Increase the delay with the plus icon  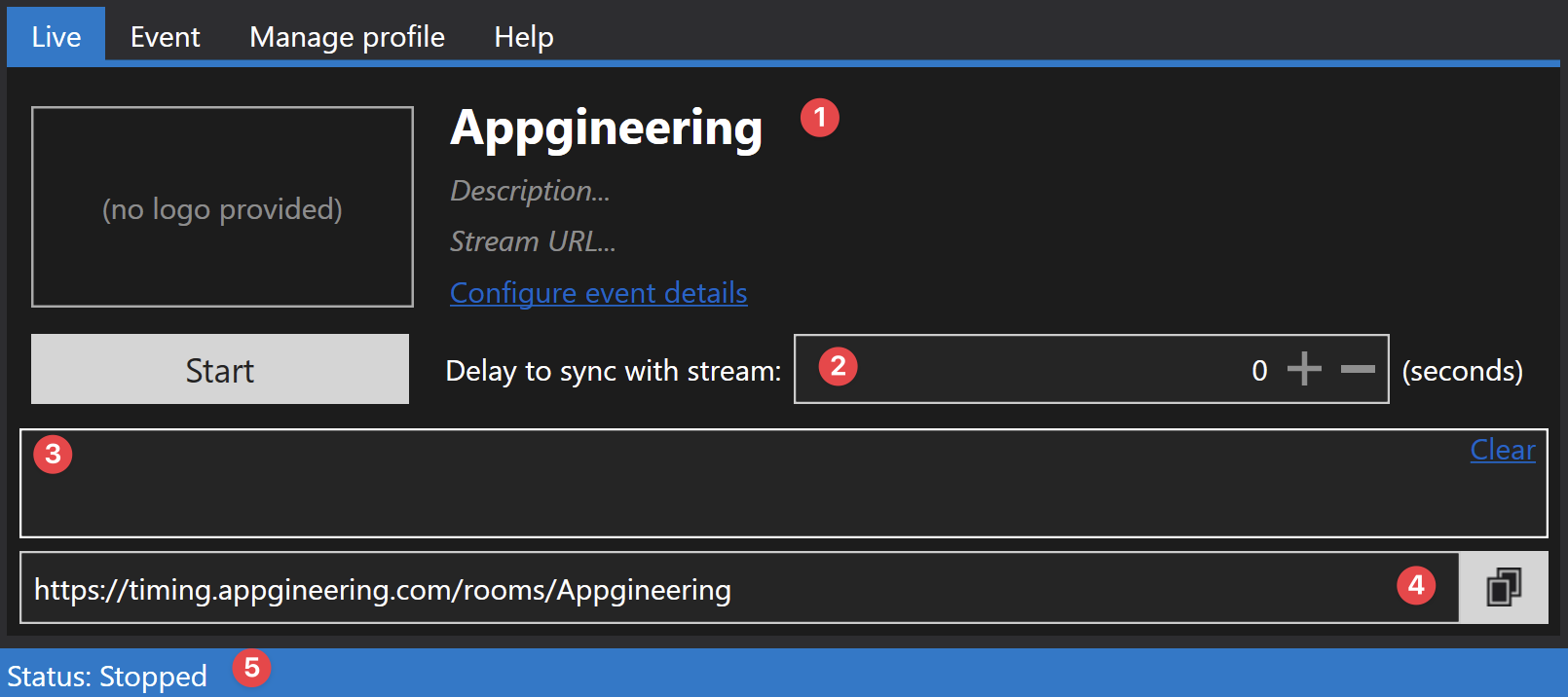(x=1304, y=369)
